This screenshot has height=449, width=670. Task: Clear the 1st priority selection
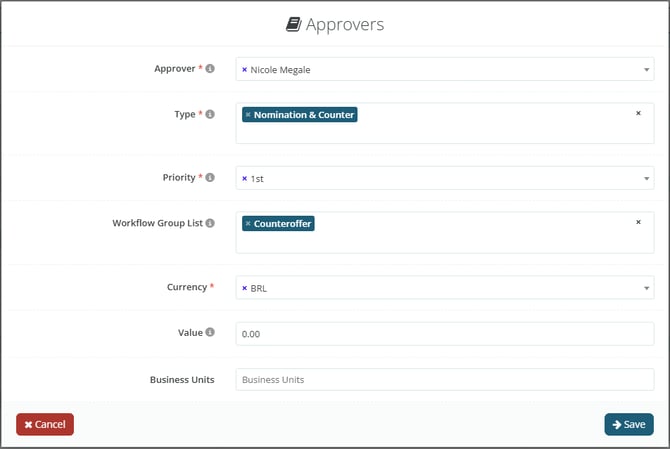click(245, 179)
